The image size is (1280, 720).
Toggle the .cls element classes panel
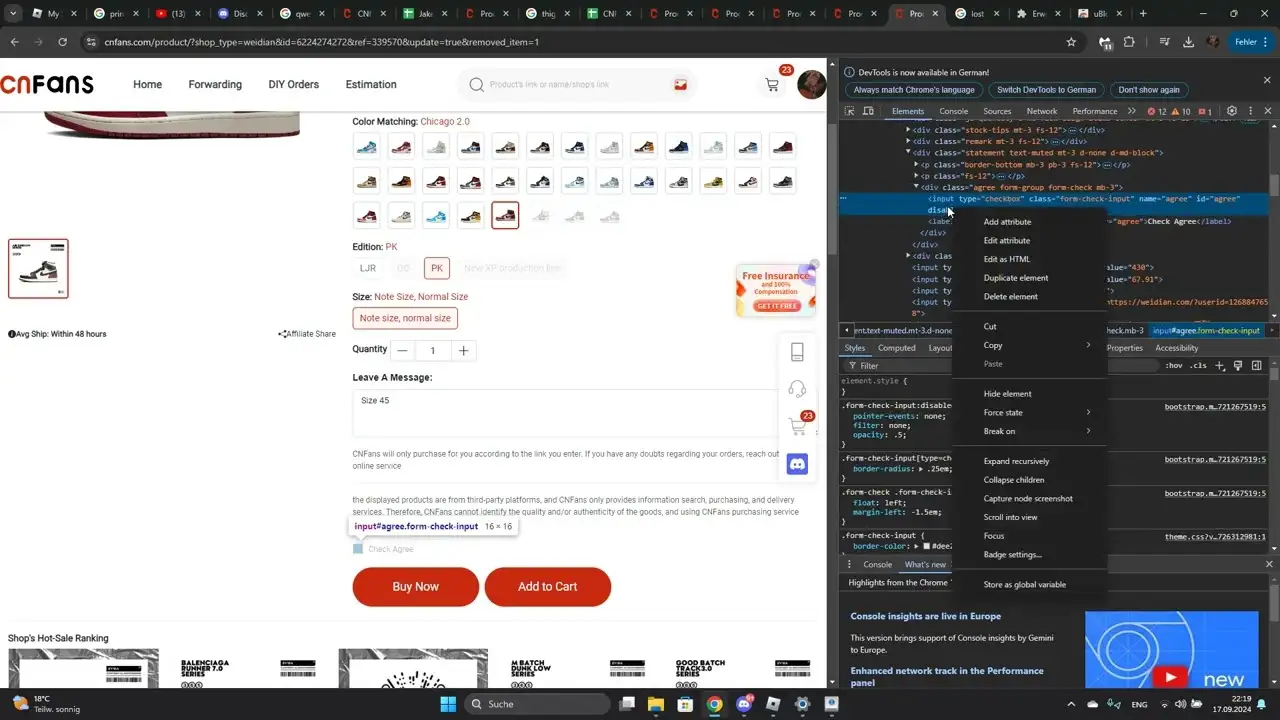coord(1198,366)
